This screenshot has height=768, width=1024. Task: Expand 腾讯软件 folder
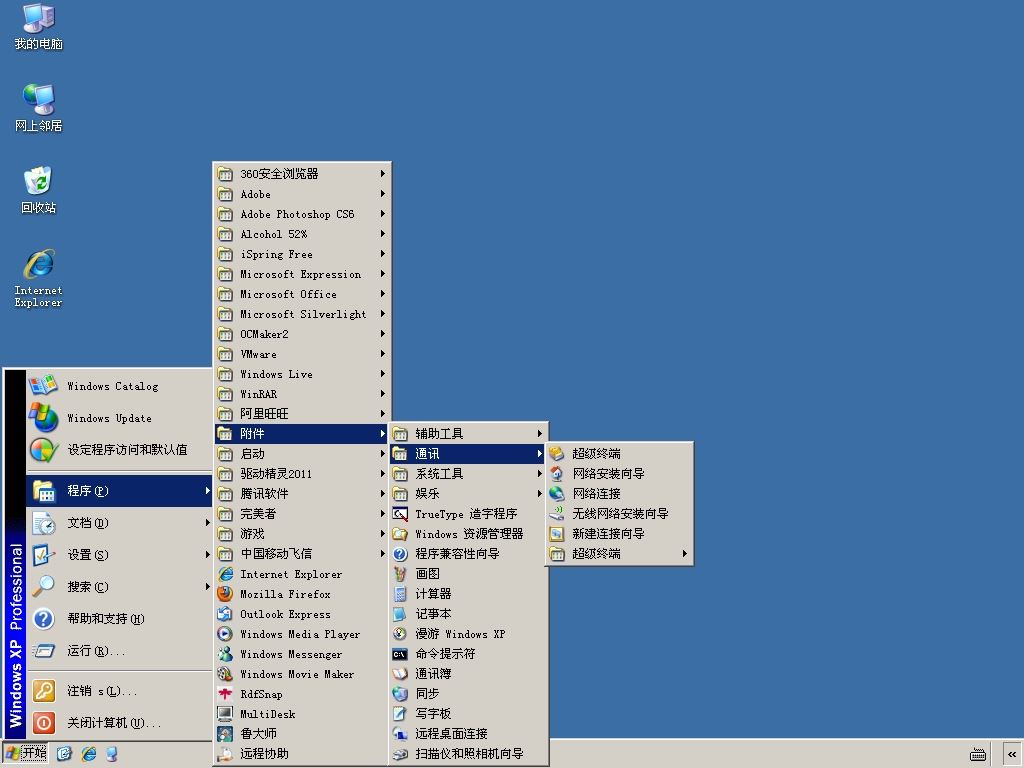coord(302,494)
